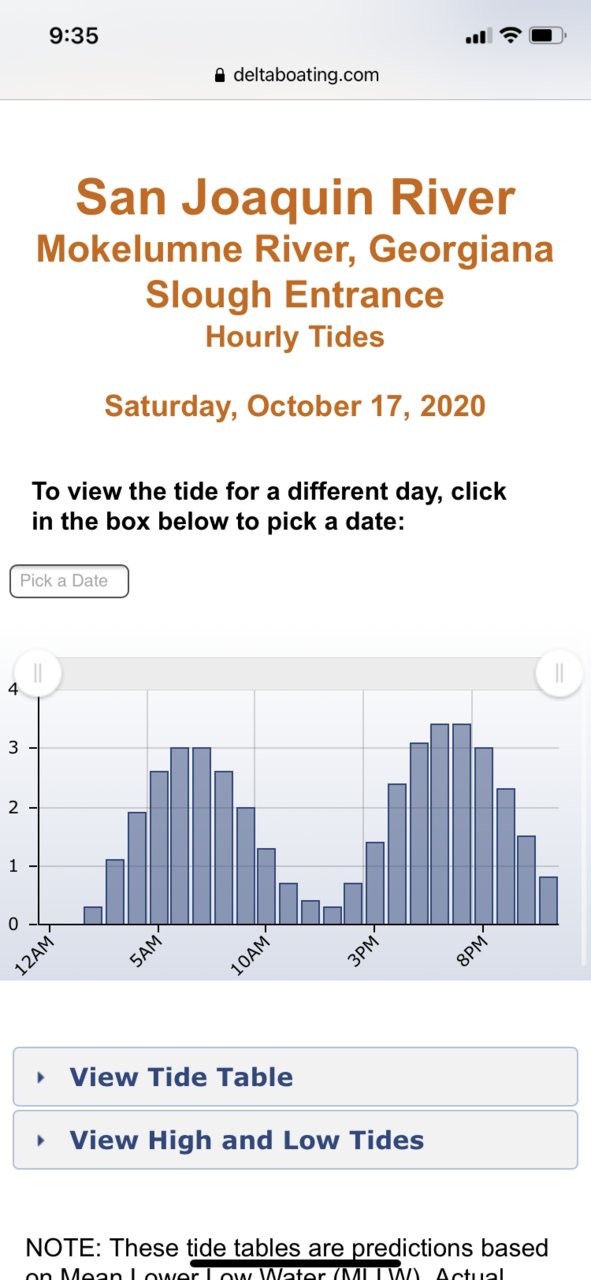Click the 3PM tide bar in chart

click(x=375, y=883)
